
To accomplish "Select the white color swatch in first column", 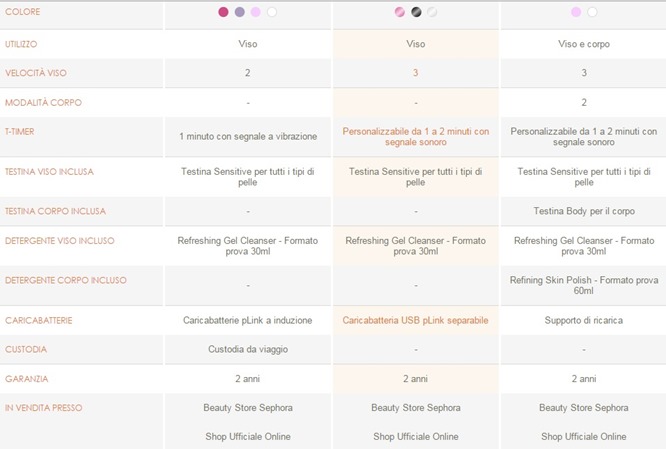I will pyautogui.click(x=272, y=12).
